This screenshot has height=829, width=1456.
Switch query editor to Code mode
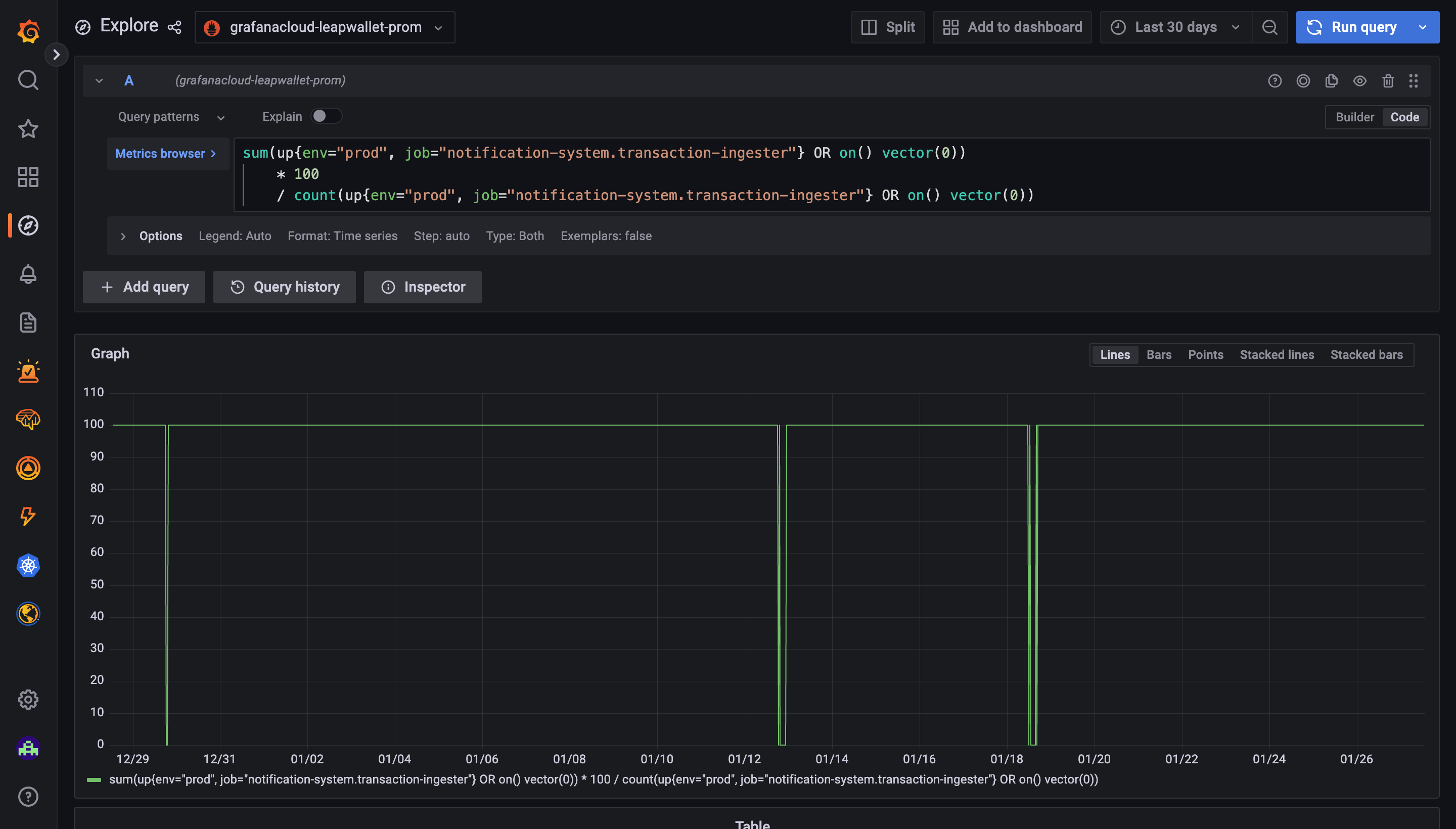(x=1404, y=117)
